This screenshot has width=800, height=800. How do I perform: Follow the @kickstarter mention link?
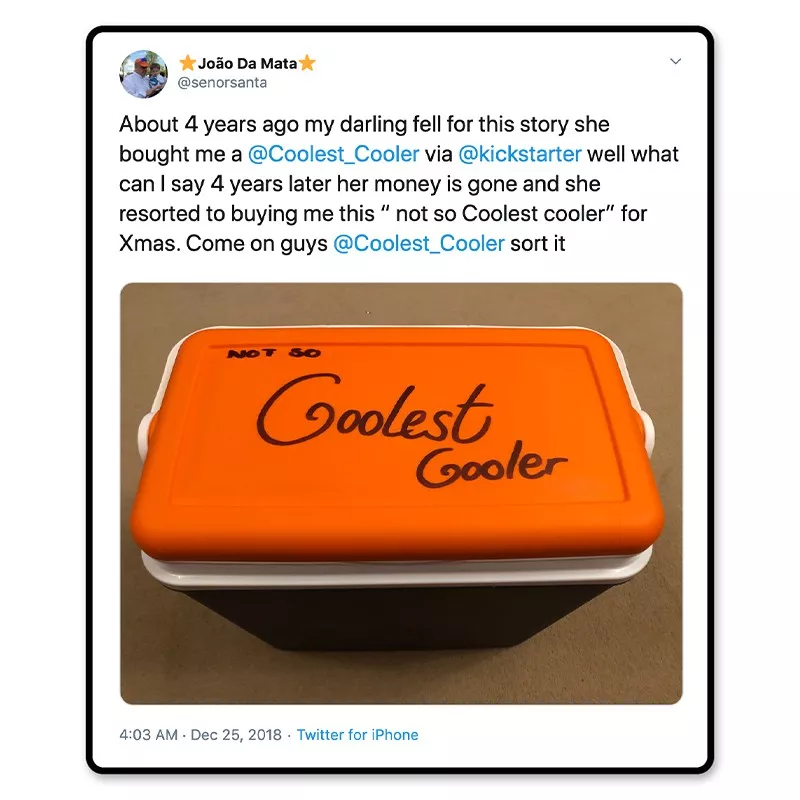pyautogui.click(x=520, y=154)
